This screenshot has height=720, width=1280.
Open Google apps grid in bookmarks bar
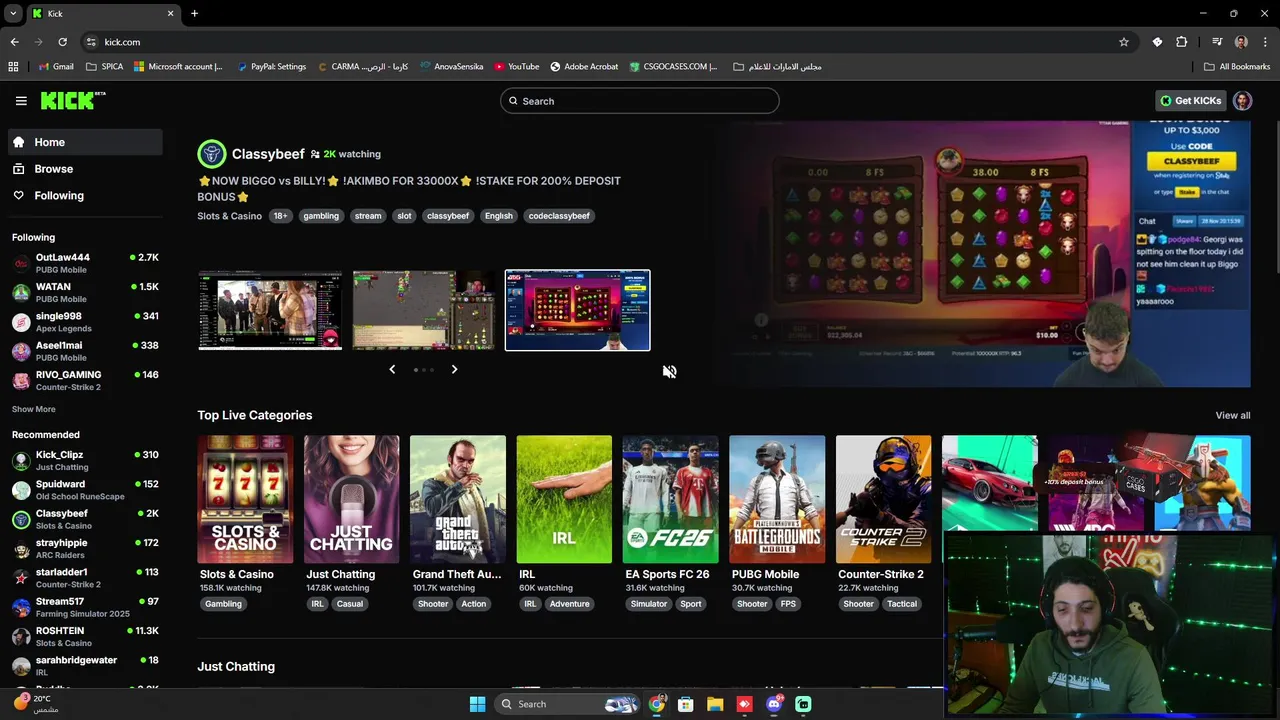pos(13,67)
